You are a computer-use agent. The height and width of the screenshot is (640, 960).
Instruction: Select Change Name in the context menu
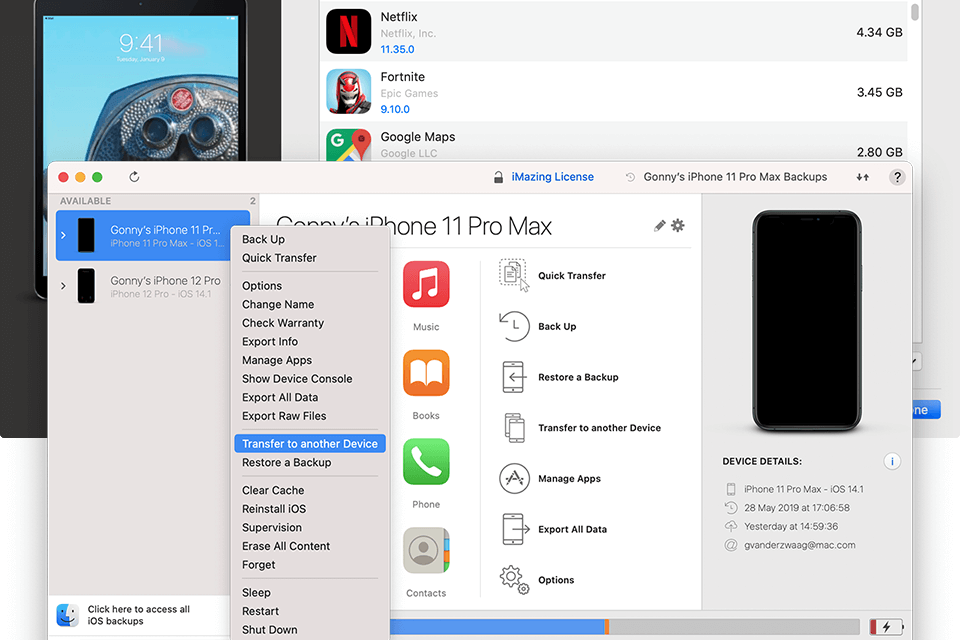(278, 304)
